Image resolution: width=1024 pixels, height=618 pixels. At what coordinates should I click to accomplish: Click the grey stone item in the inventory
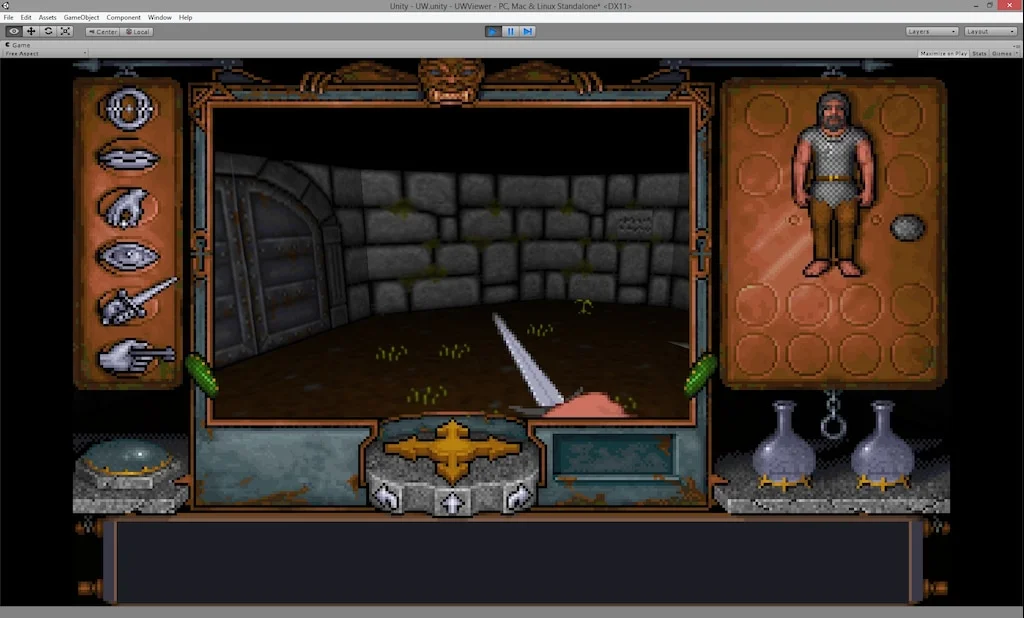pyautogui.click(x=907, y=227)
